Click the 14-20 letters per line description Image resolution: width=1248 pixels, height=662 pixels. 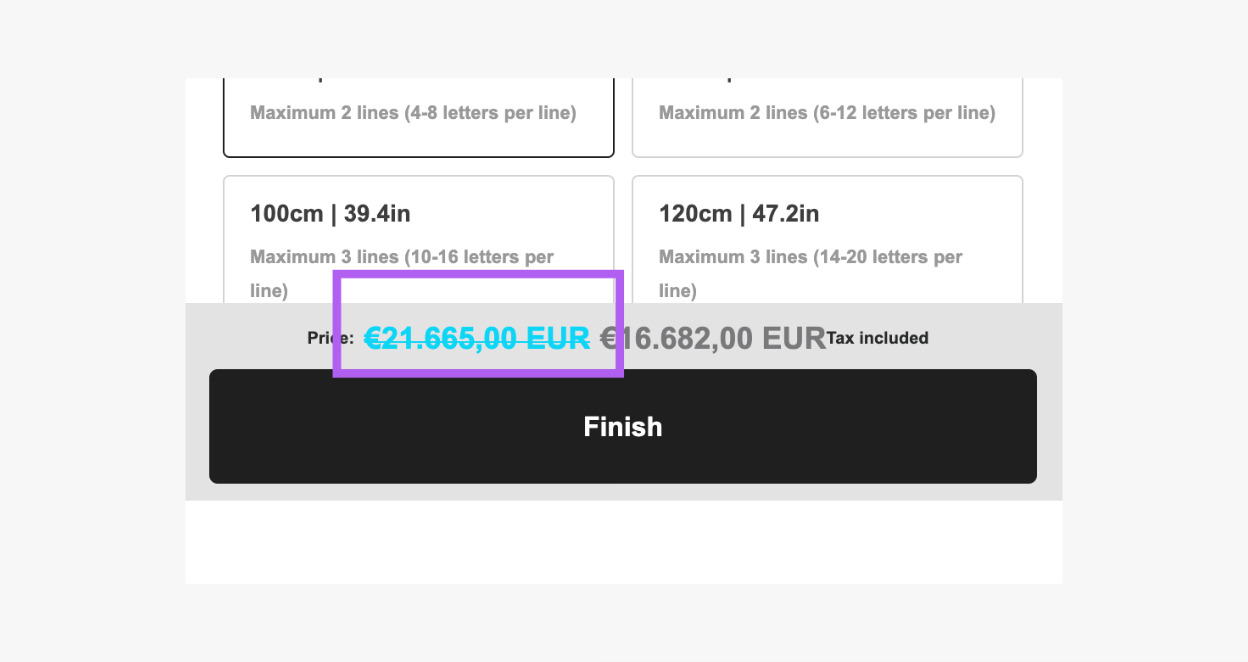point(810,258)
